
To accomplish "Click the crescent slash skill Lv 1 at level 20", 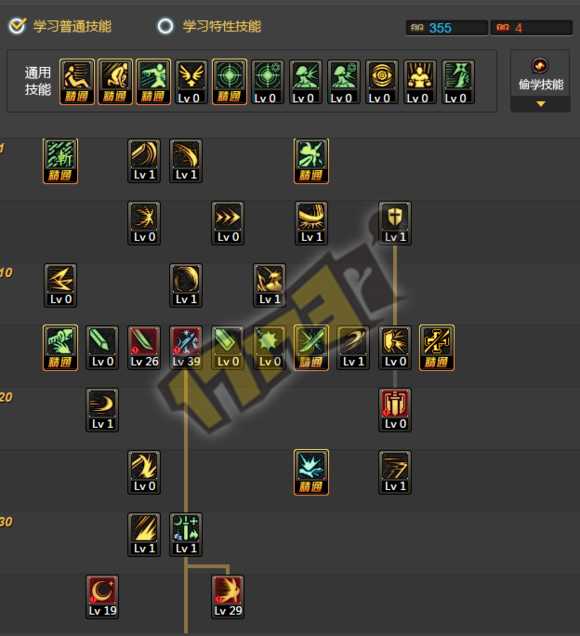I will tap(103, 410).
